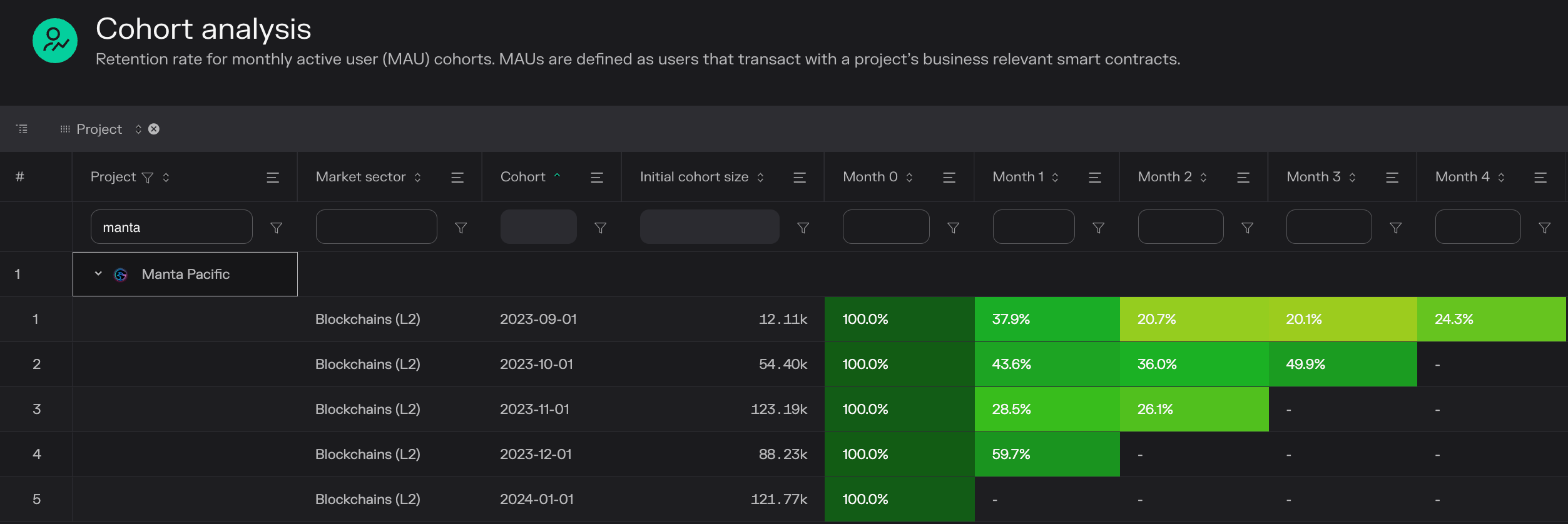Select the 43.6% Month 1 cell
The height and width of the screenshot is (524, 1568).
pyautogui.click(x=1047, y=364)
